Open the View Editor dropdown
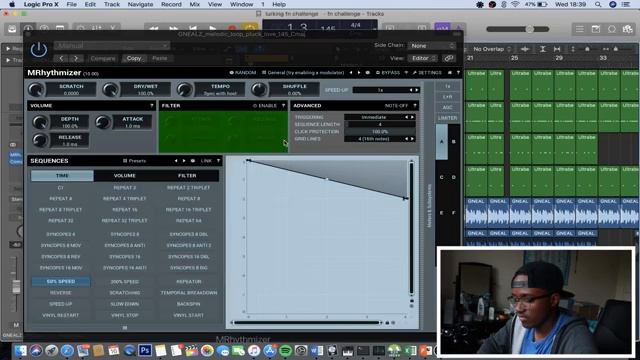The width and height of the screenshot is (640, 360). pyautogui.click(x=423, y=58)
